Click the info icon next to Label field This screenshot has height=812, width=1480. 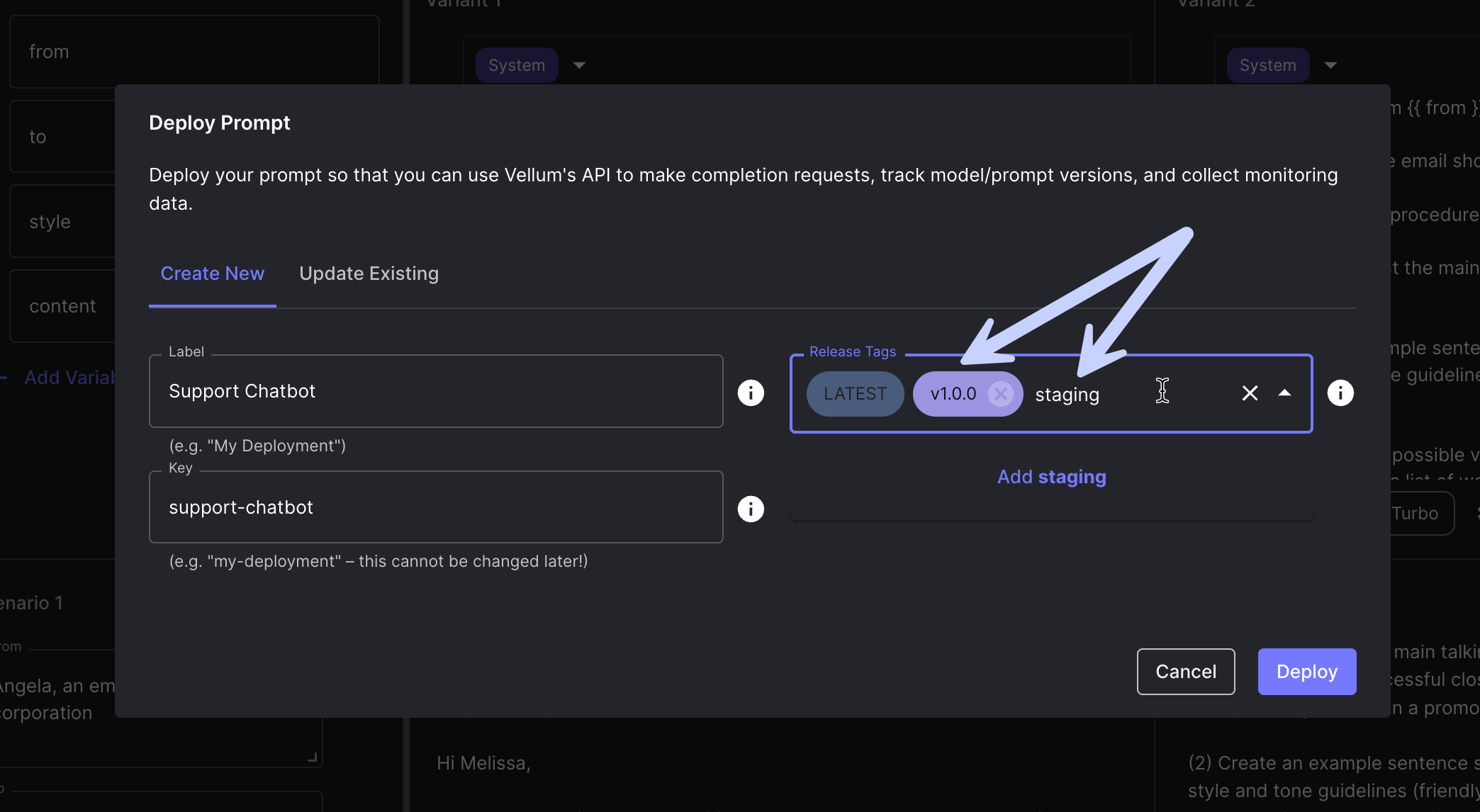point(750,392)
